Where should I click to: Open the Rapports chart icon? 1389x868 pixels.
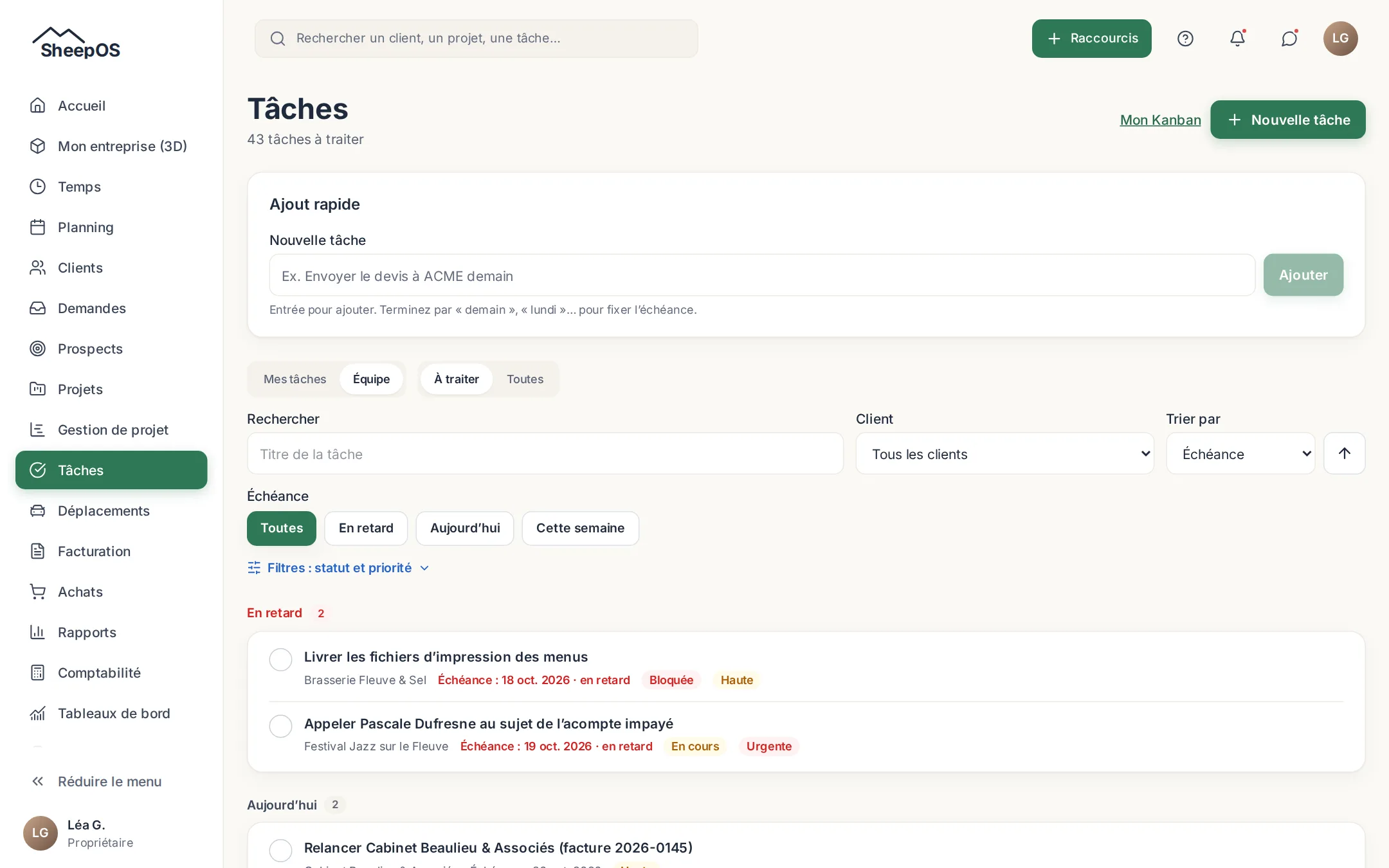[x=38, y=632]
